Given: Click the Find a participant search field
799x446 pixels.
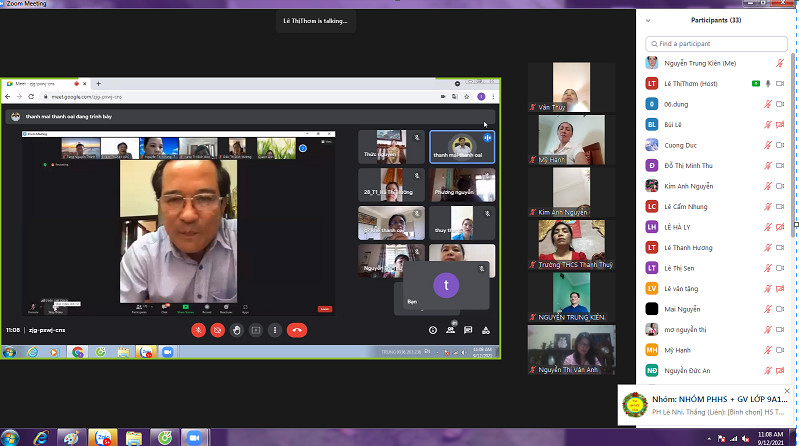Looking at the screenshot, I should tap(715, 43).
